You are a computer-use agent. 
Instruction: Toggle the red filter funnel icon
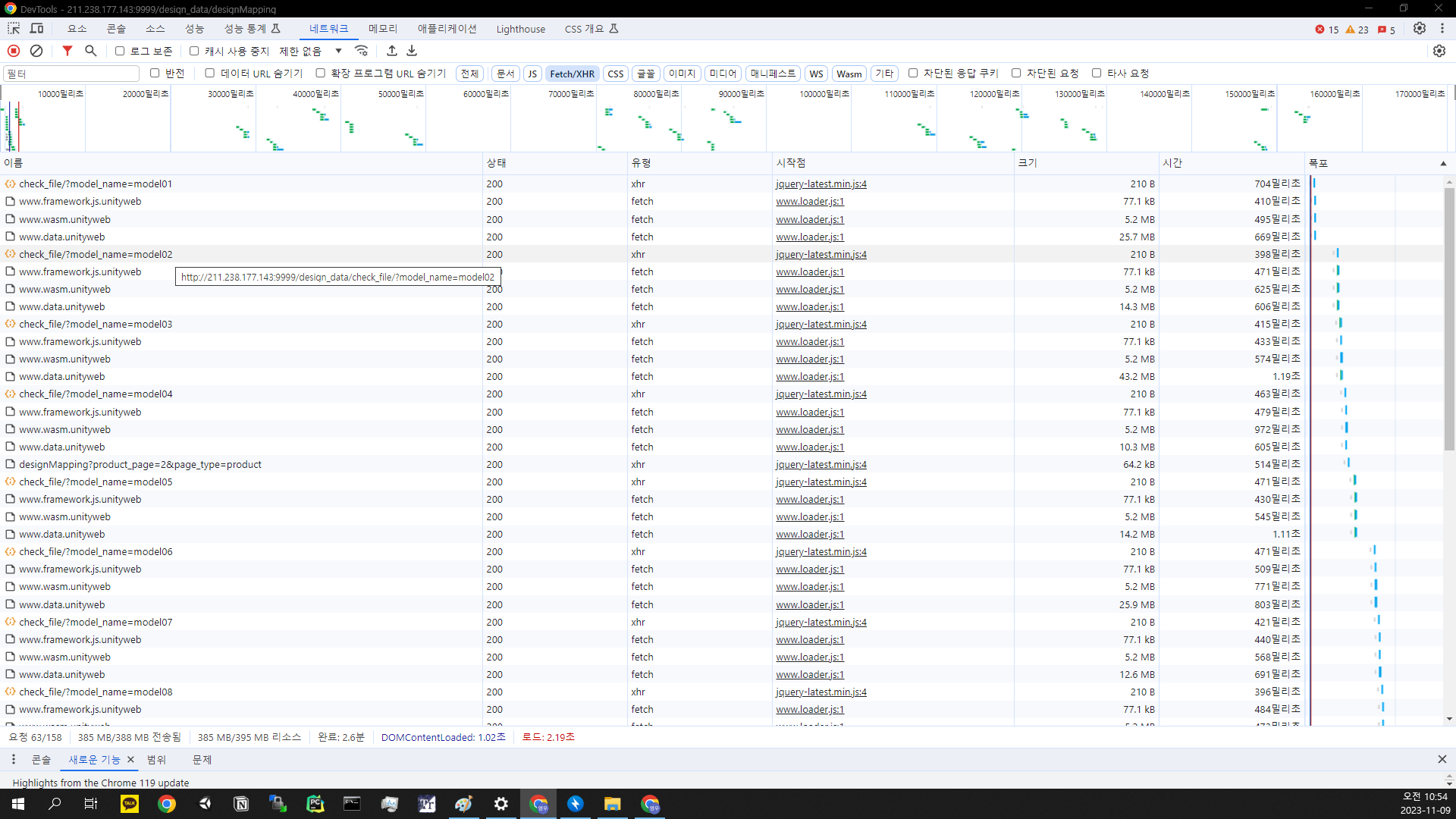(x=67, y=51)
